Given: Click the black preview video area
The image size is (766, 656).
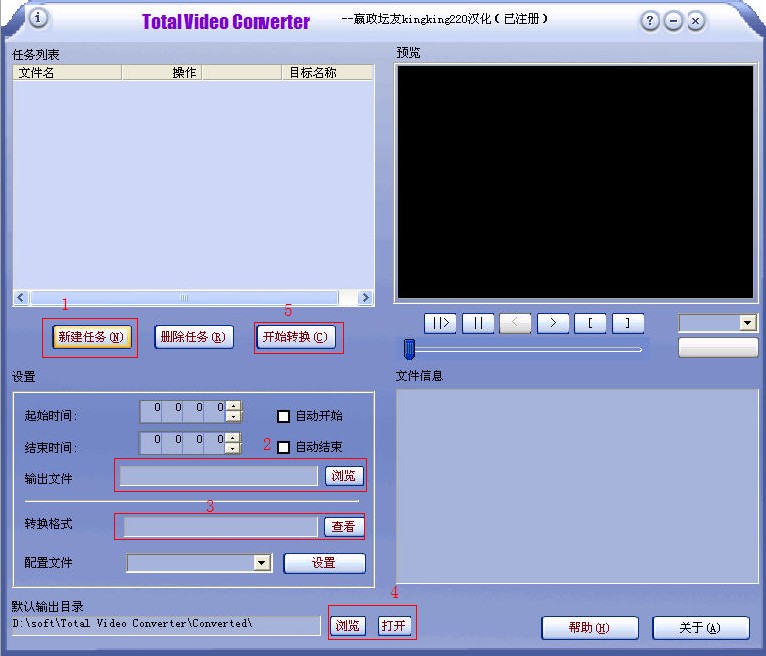Looking at the screenshot, I should point(575,181).
